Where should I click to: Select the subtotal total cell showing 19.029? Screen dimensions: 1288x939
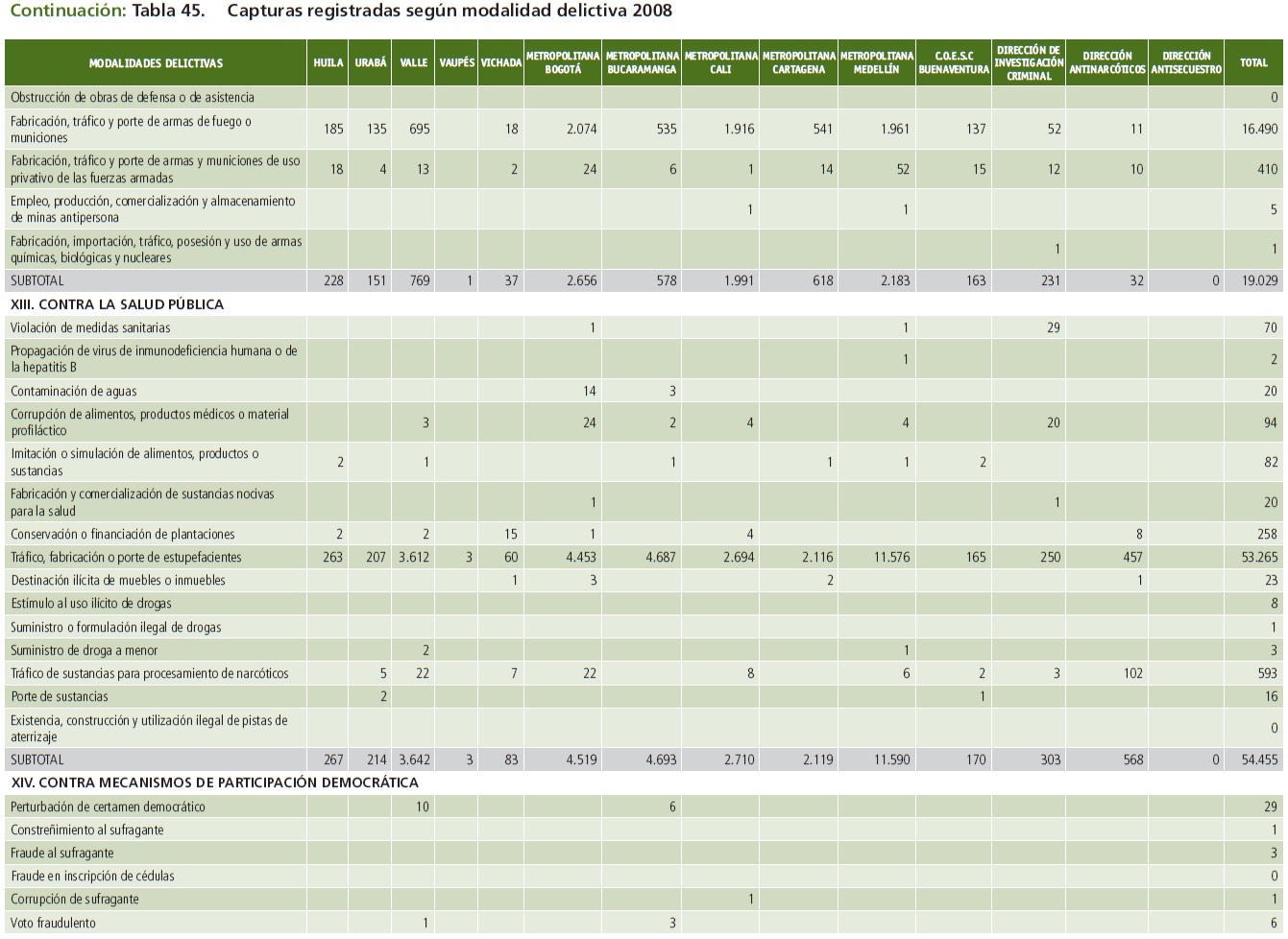1259,280
